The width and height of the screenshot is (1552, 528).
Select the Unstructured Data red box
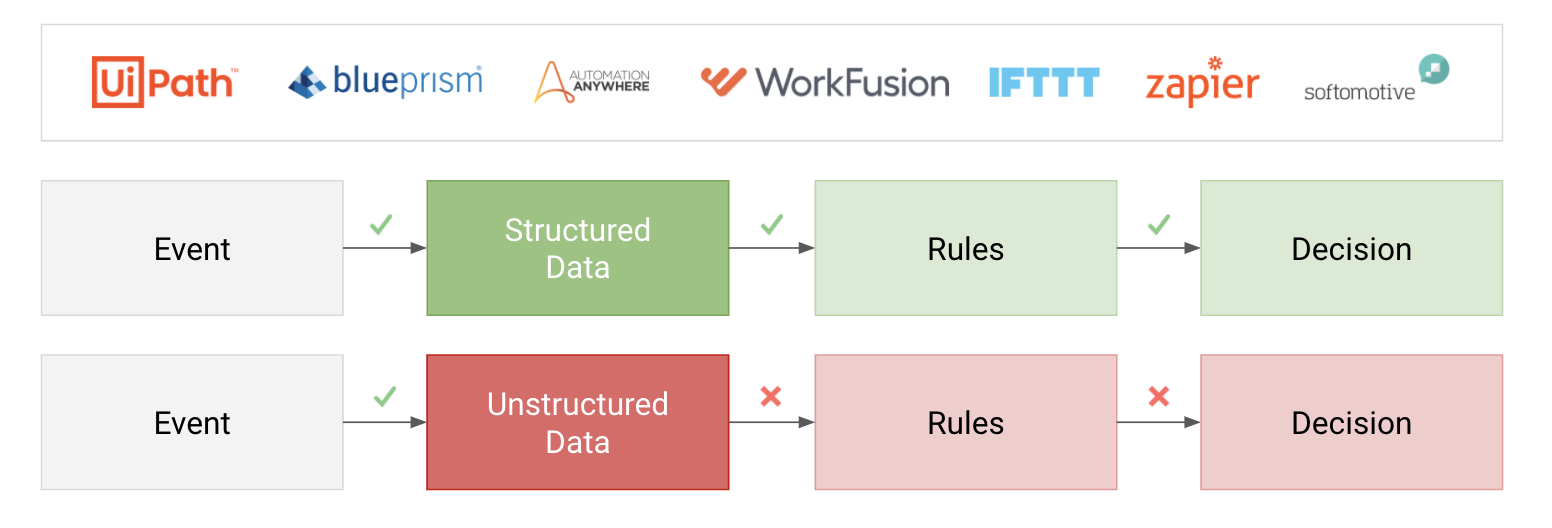pos(578,422)
